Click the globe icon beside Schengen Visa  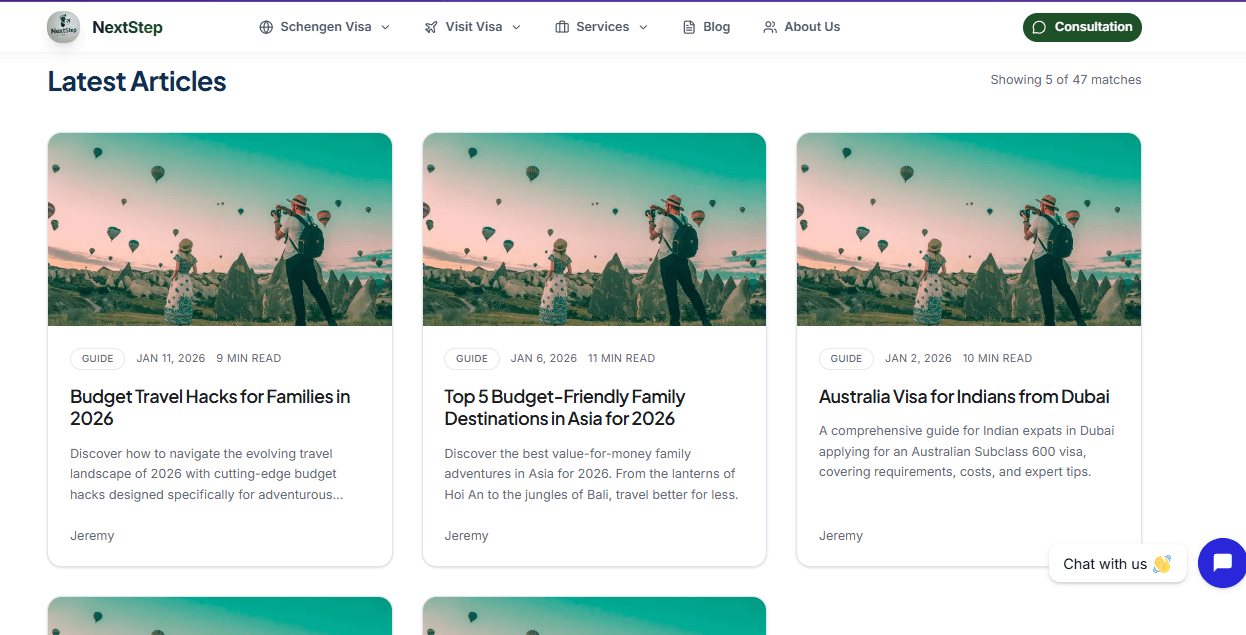266,27
